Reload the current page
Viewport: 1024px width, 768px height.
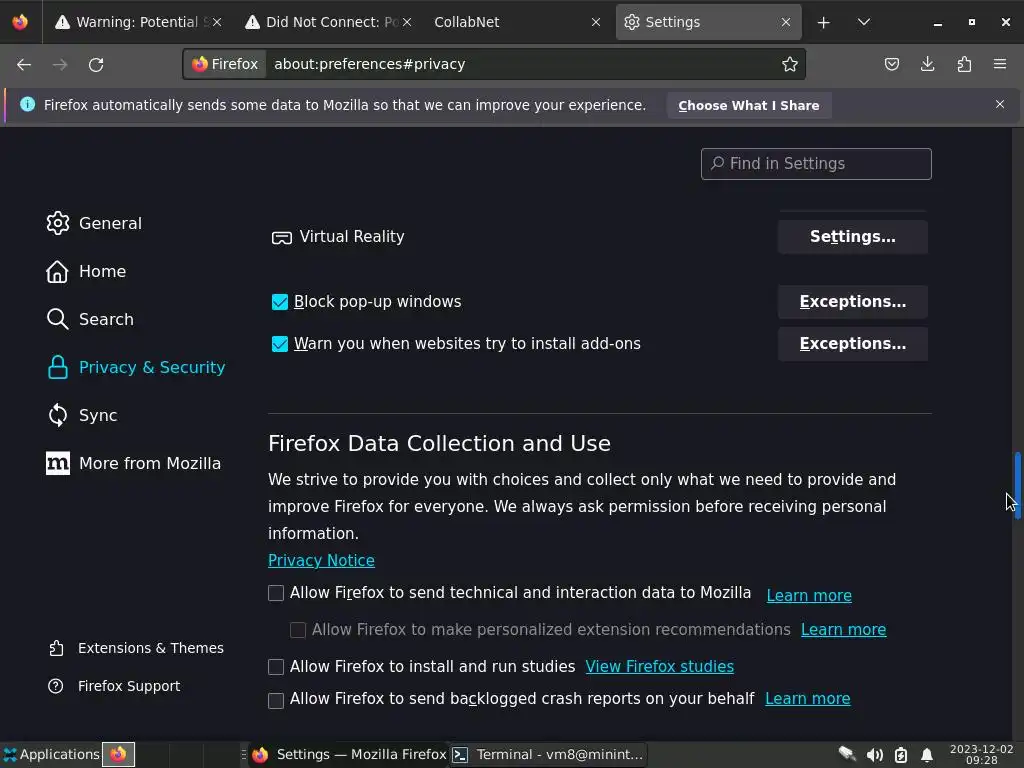[x=96, y=65]
